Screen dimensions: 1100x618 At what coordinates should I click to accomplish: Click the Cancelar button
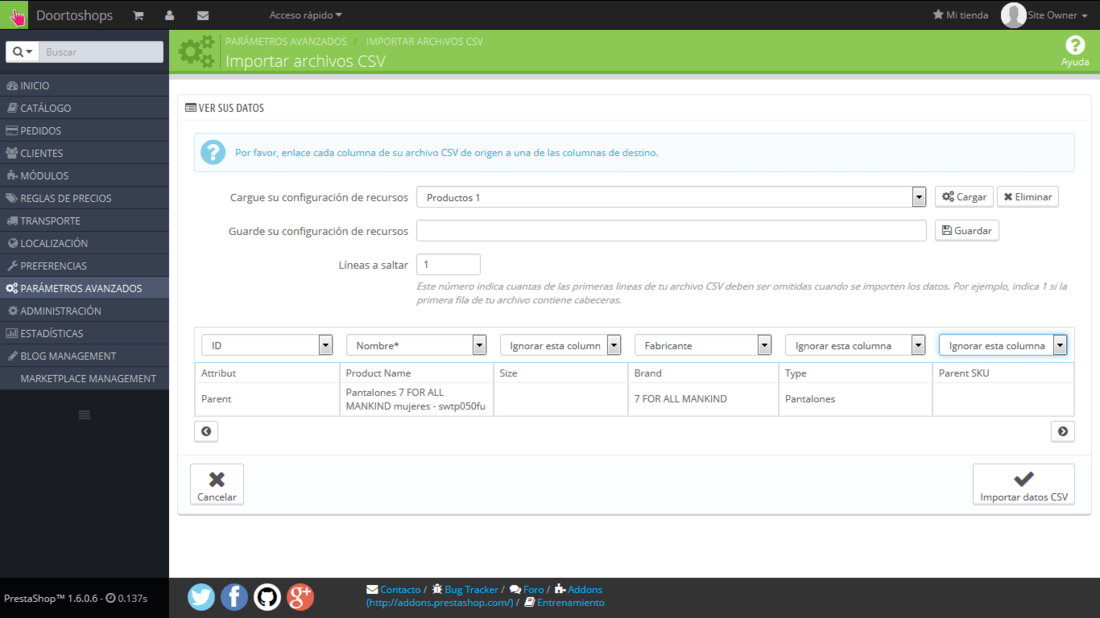[217, 484]
